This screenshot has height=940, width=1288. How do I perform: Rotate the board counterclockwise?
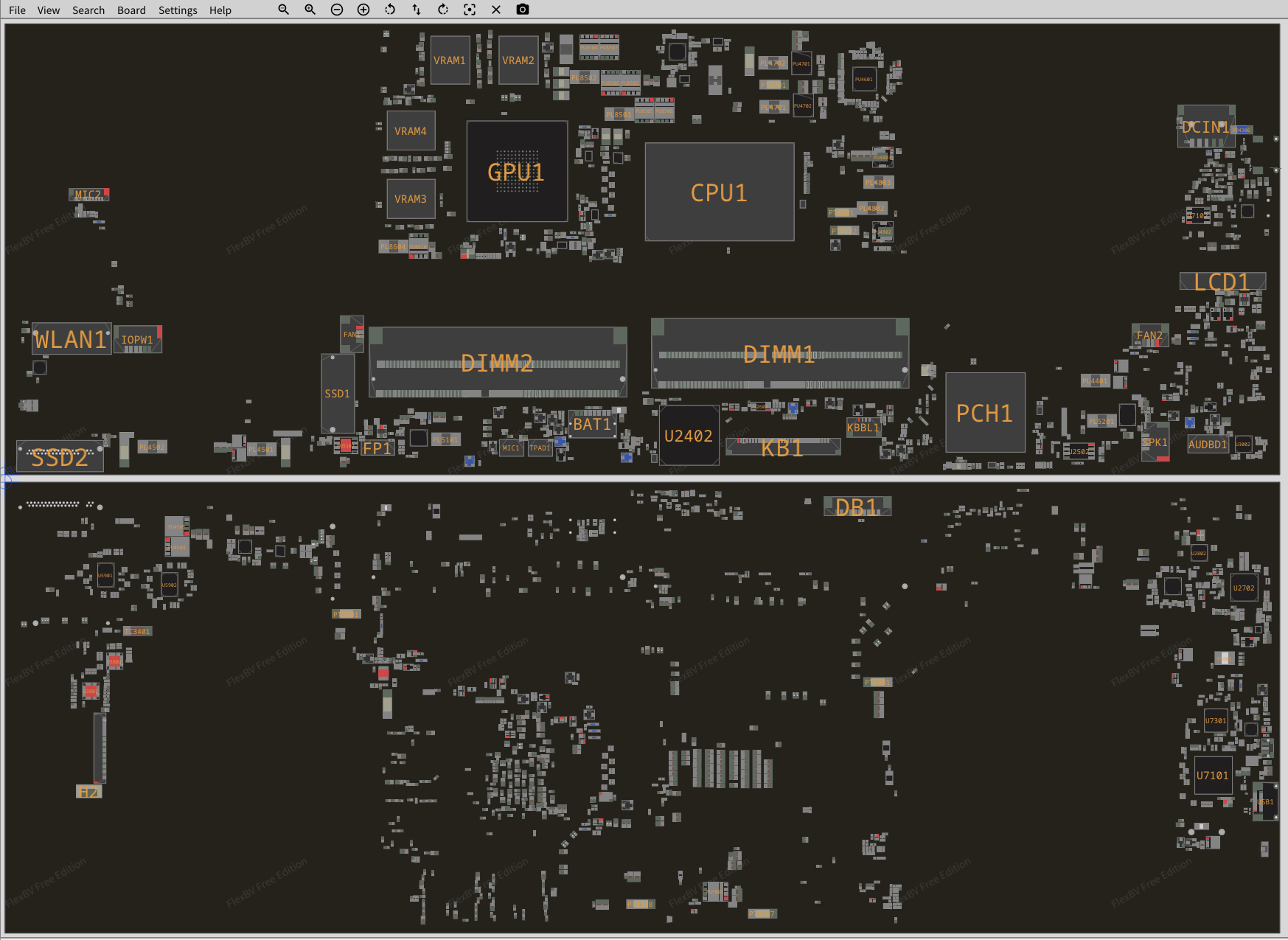(390, 10)
